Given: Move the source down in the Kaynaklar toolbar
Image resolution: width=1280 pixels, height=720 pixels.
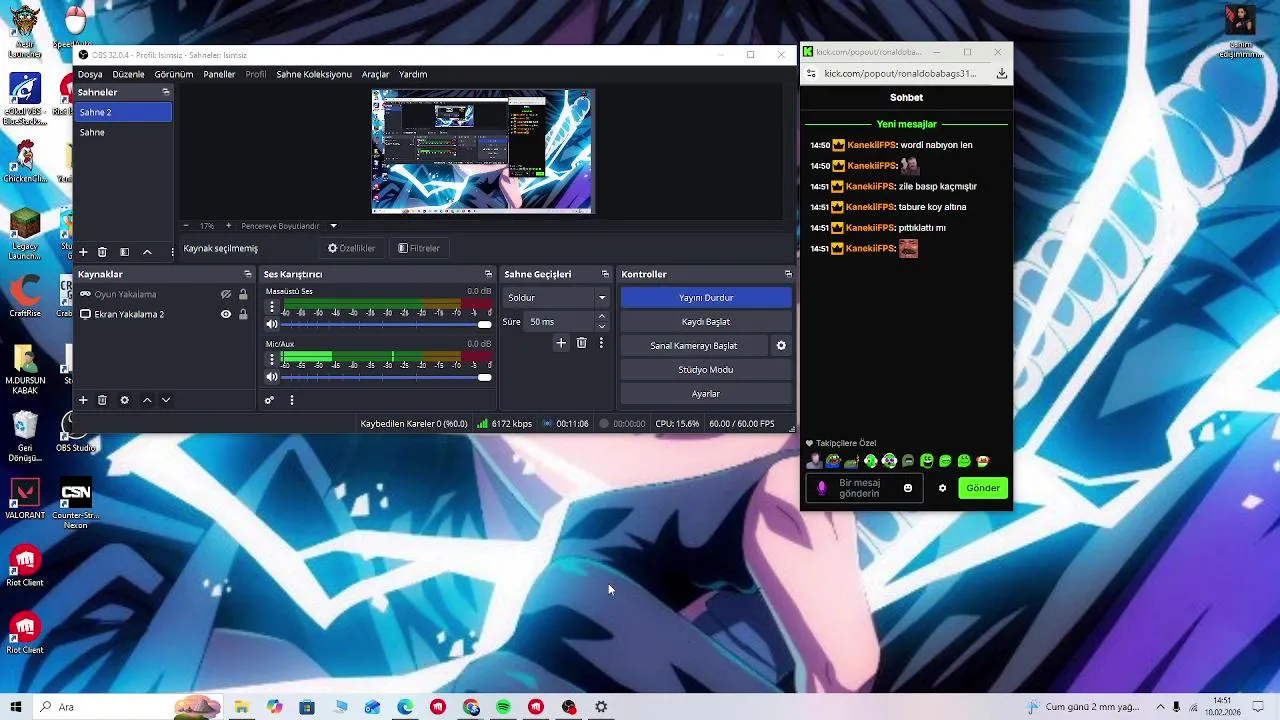Looking at the screenshot, I should tap(166, 400).
